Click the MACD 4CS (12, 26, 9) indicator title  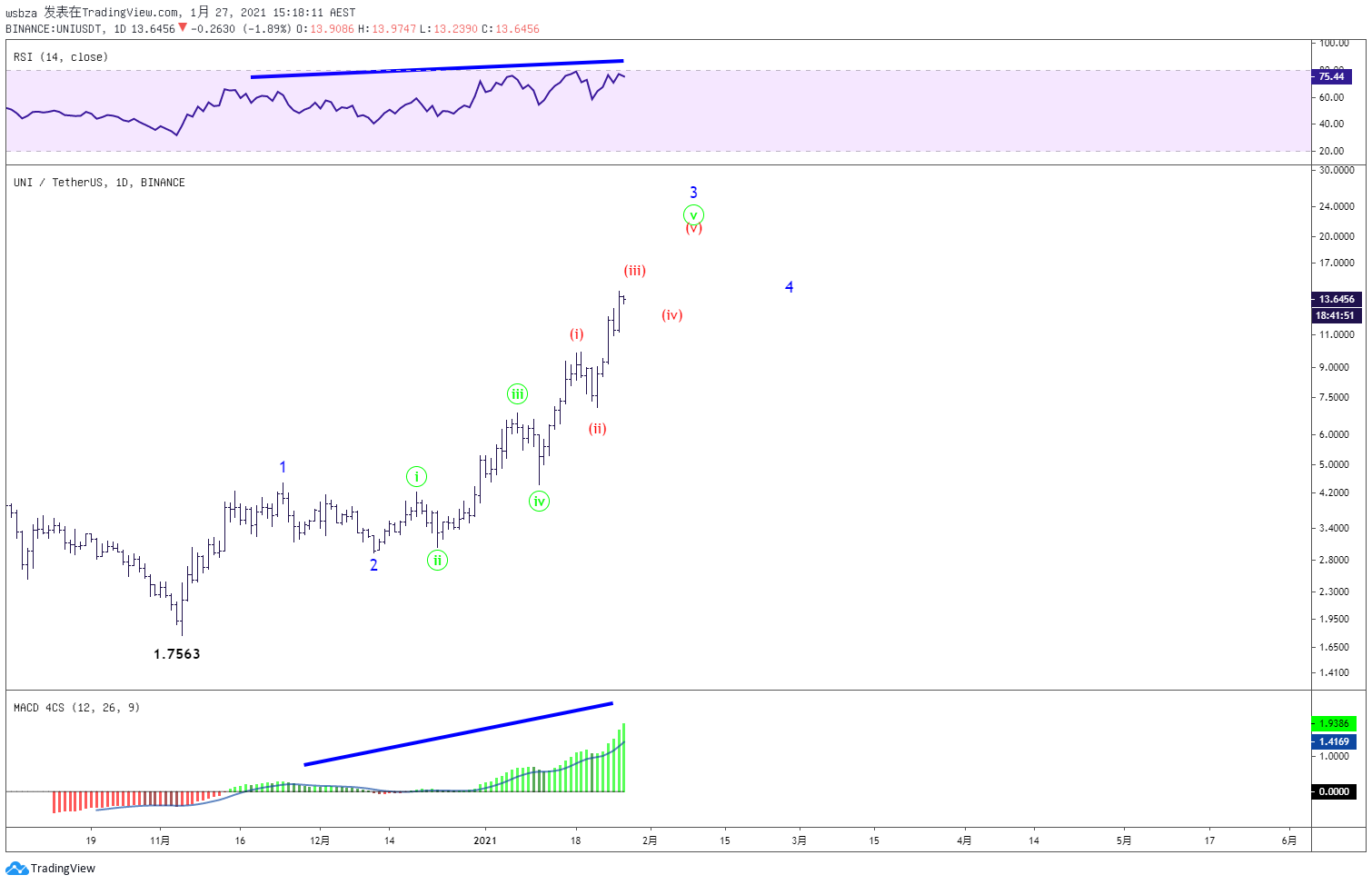click(x=76, y=708)
